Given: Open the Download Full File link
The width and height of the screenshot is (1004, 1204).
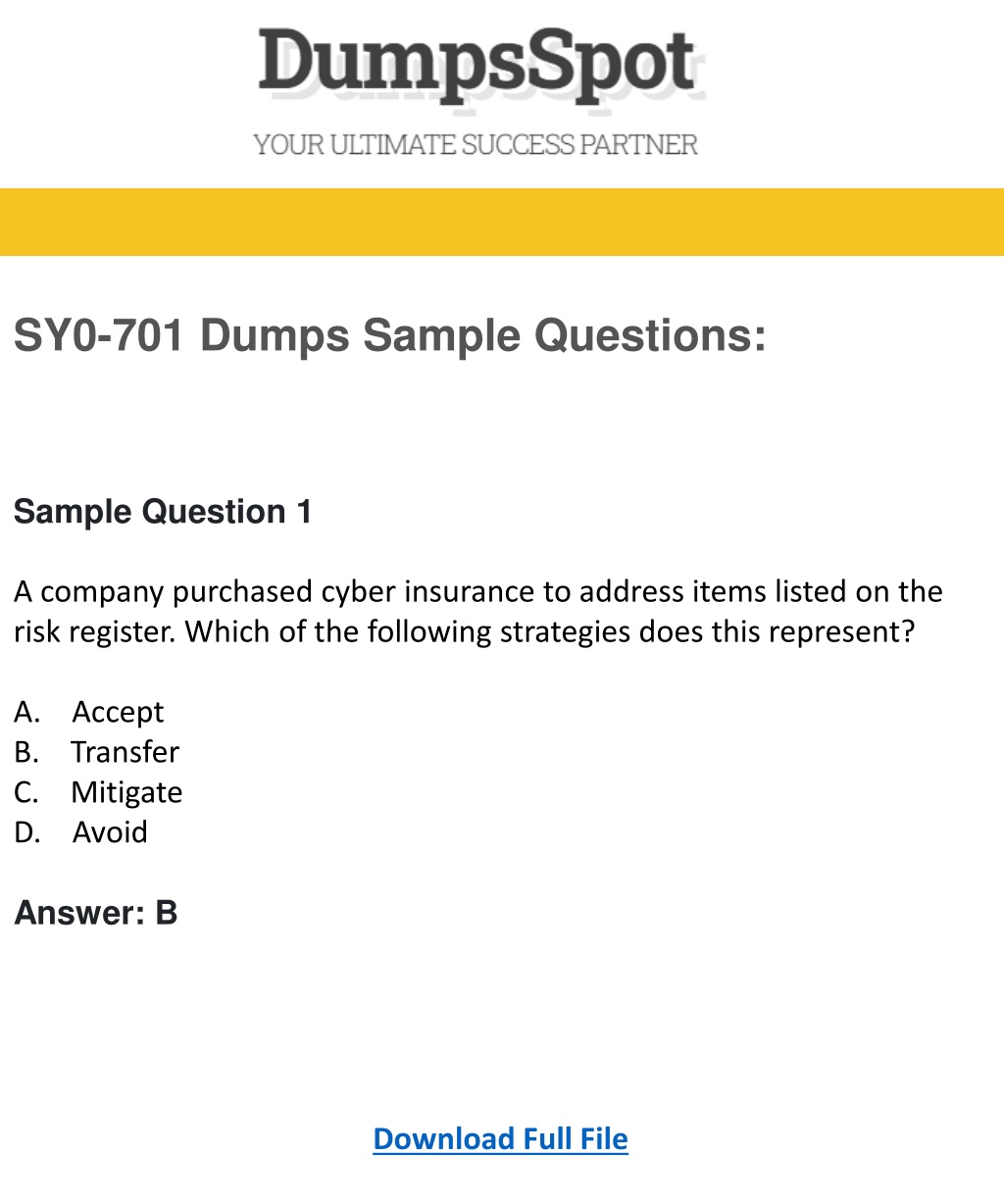Looking at the screenshot, I should pos(500,1138).
